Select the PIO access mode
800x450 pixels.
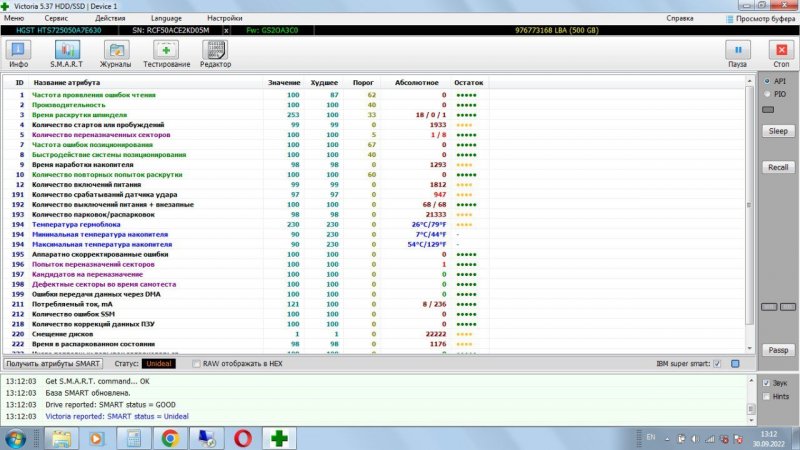point(767,93)
